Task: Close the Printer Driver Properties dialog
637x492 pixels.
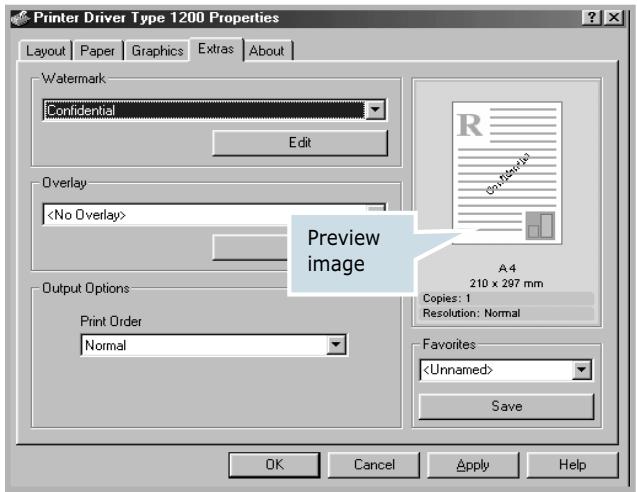Action: [x=614, y=17]
